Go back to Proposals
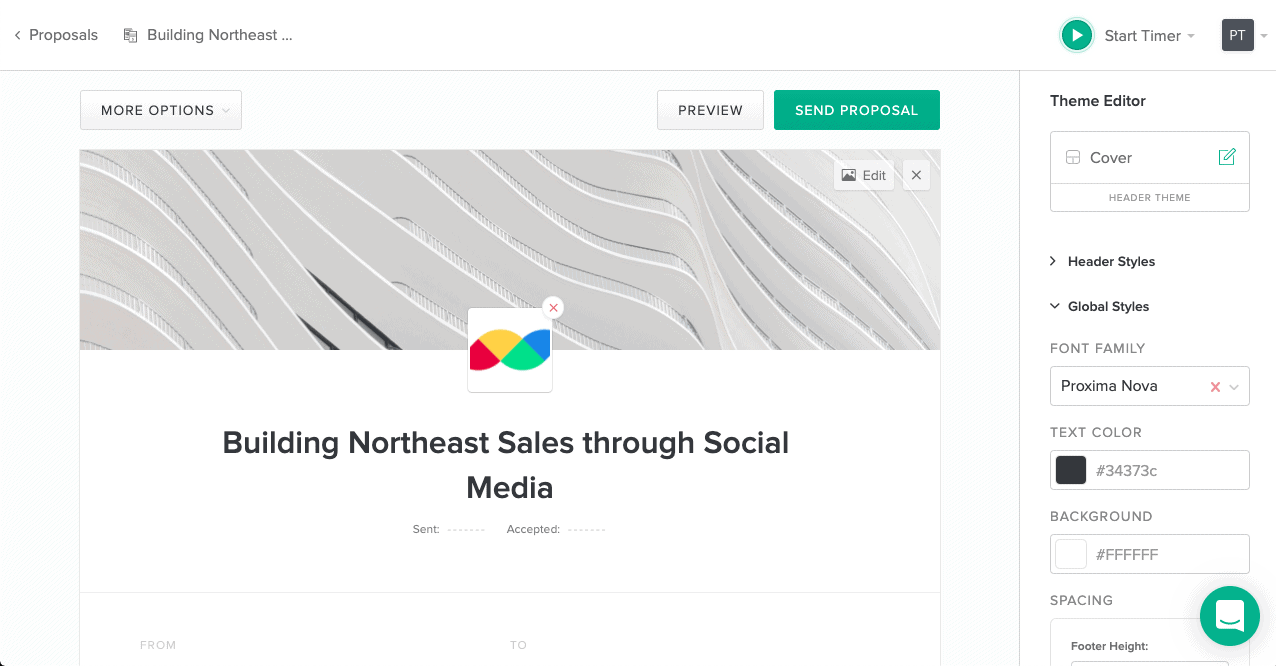The width and height of the screenshot is (1276, 666). pyautogui.click(x=56, y=35)
